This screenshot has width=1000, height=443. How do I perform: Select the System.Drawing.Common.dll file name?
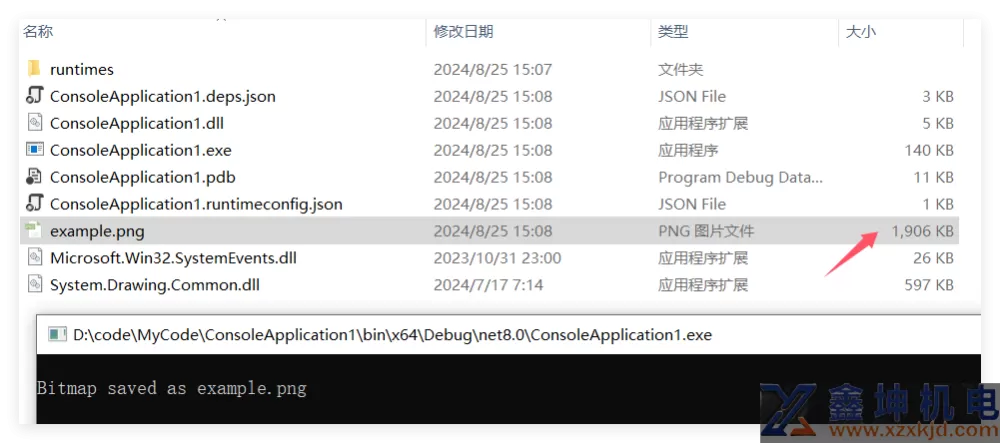(154, 285)
